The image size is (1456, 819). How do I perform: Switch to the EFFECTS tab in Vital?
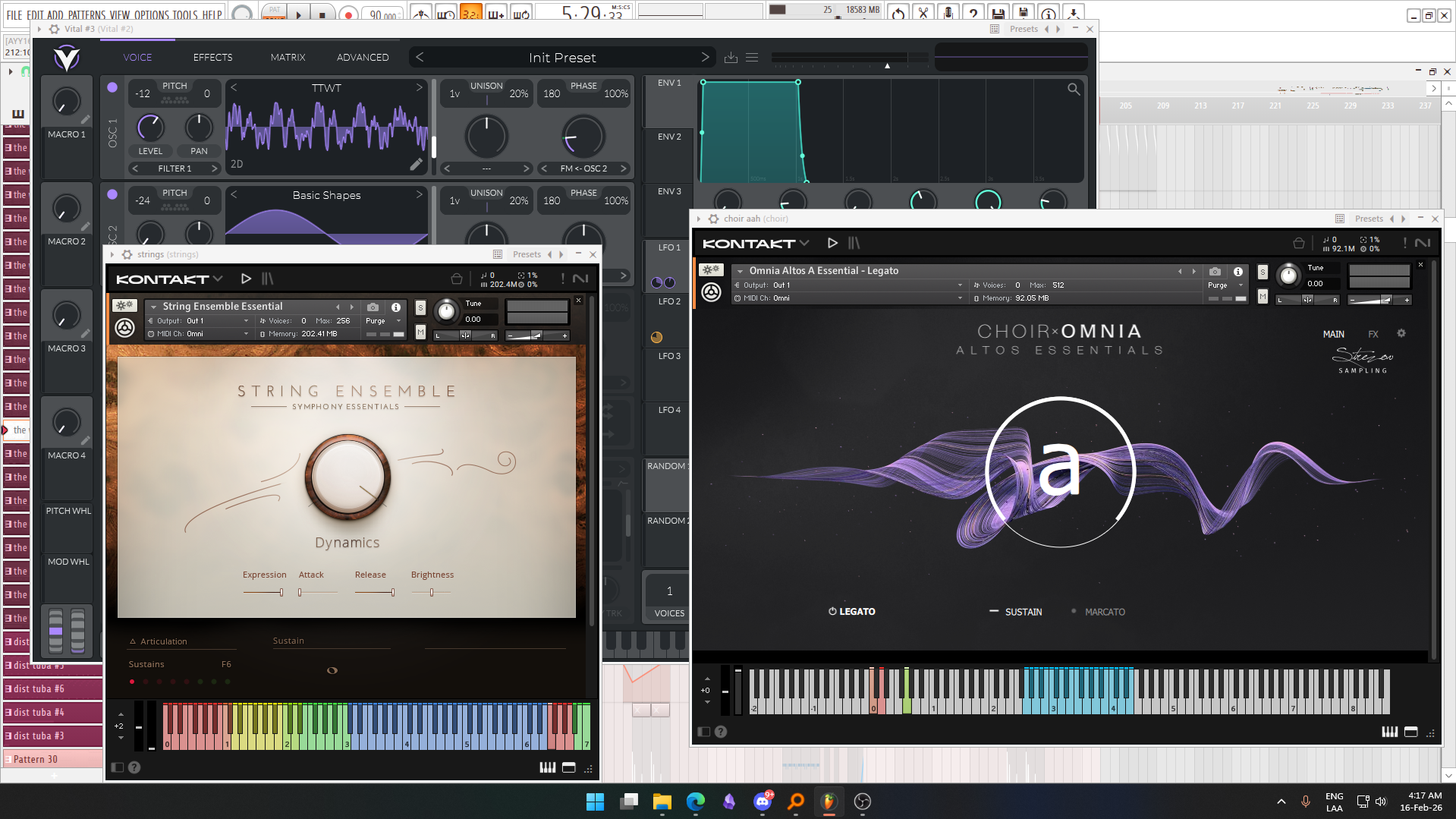pyautogui.click(x=212, y=58)
